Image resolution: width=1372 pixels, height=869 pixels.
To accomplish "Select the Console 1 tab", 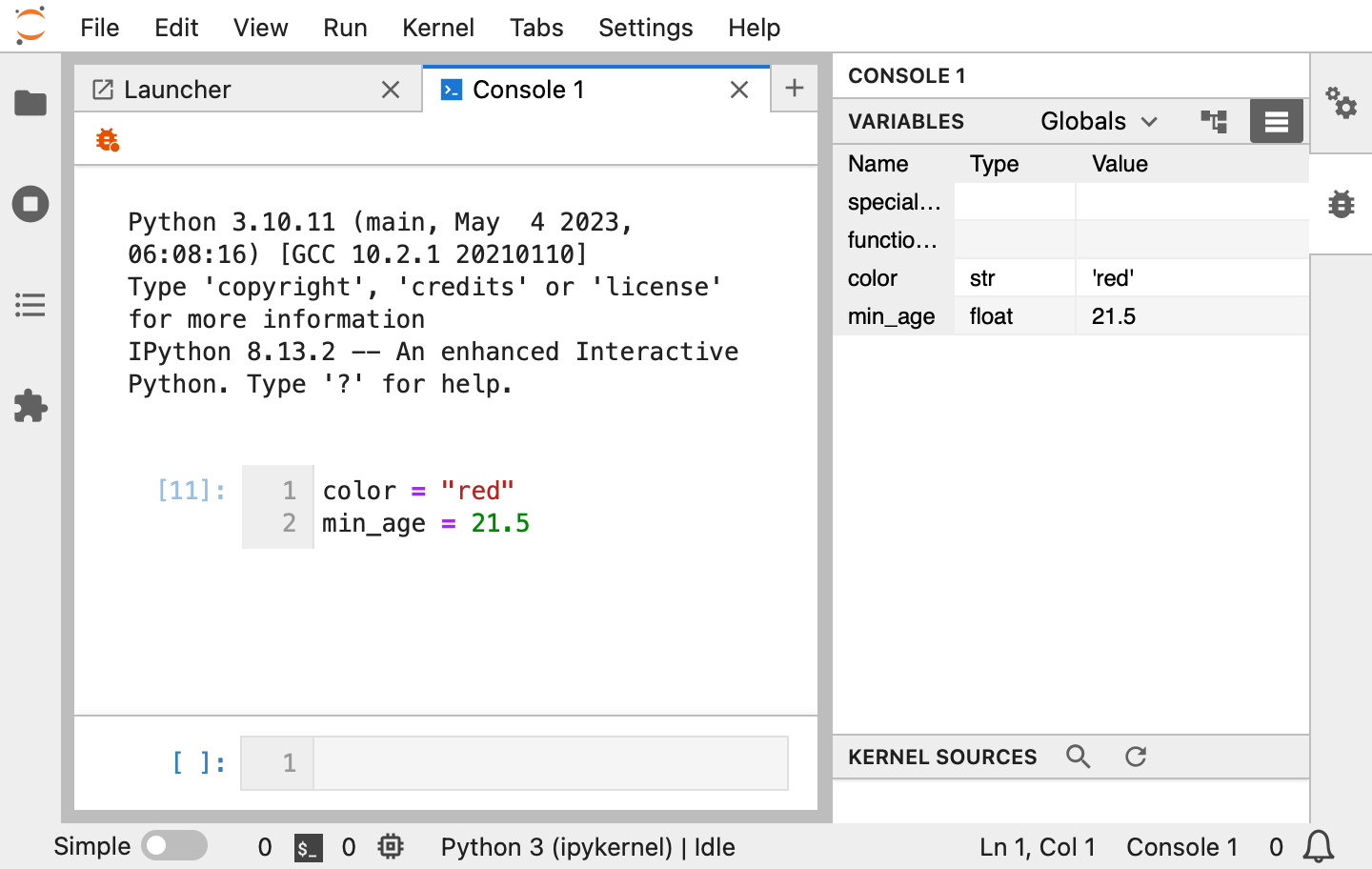I will pos(595,90).
